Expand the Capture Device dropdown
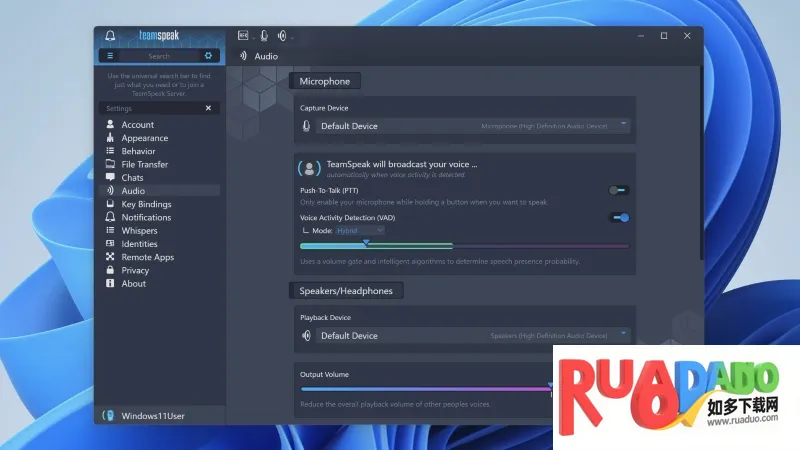800x450 pixels. point(472,126)
